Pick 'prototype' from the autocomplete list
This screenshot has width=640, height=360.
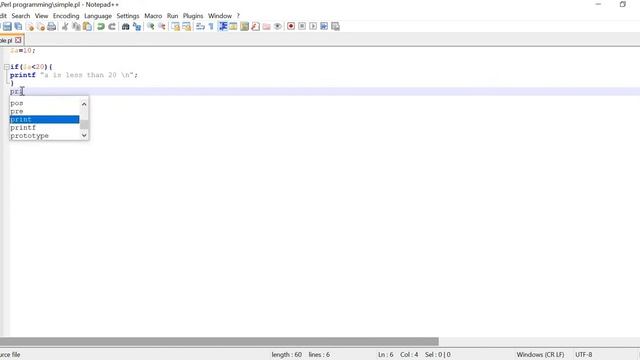point(44,136)
